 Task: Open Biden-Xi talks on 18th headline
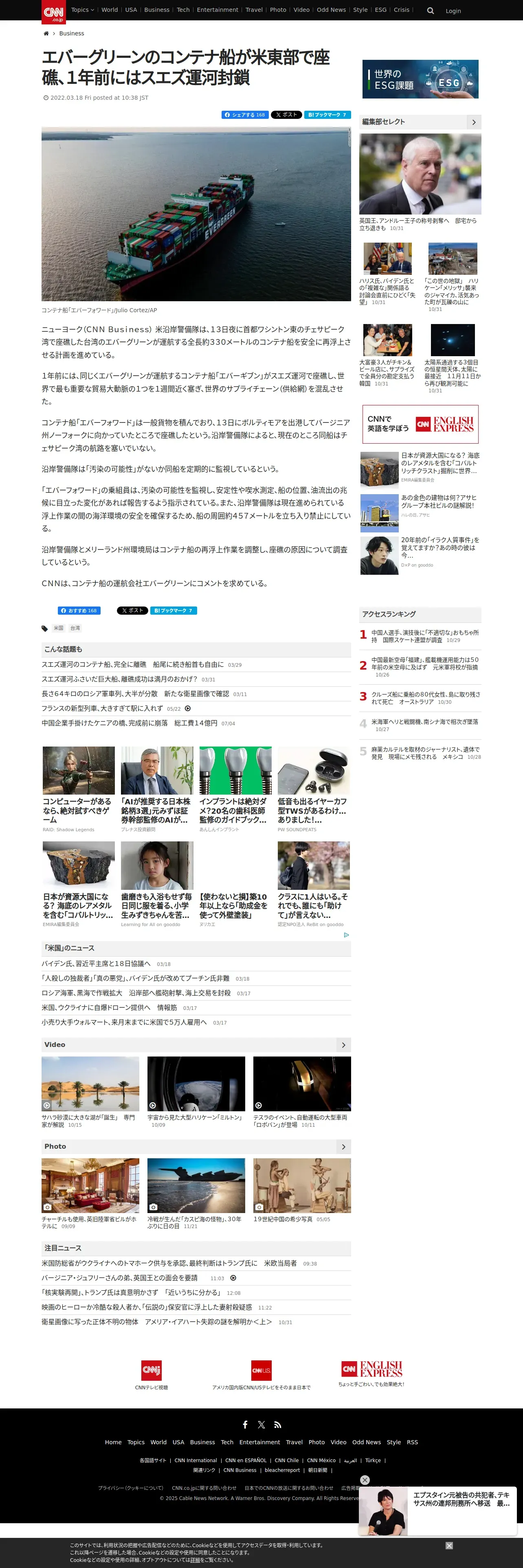coord(96,964)
